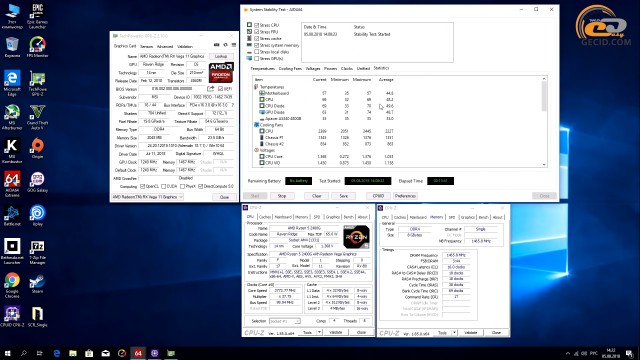Open Tools dropdown arrow in left CPU-Z

(320, 333)
